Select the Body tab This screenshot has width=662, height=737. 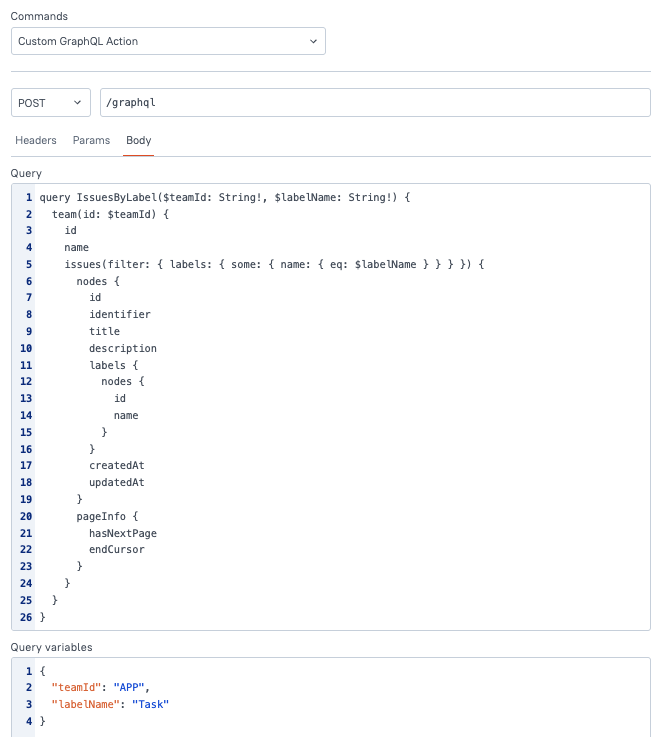point(139,140)
